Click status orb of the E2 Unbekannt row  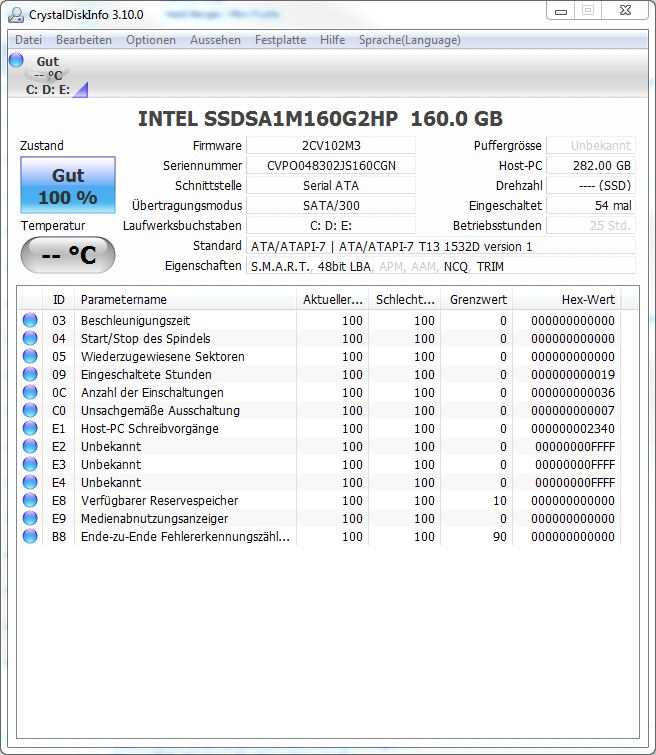pos(30,446)
